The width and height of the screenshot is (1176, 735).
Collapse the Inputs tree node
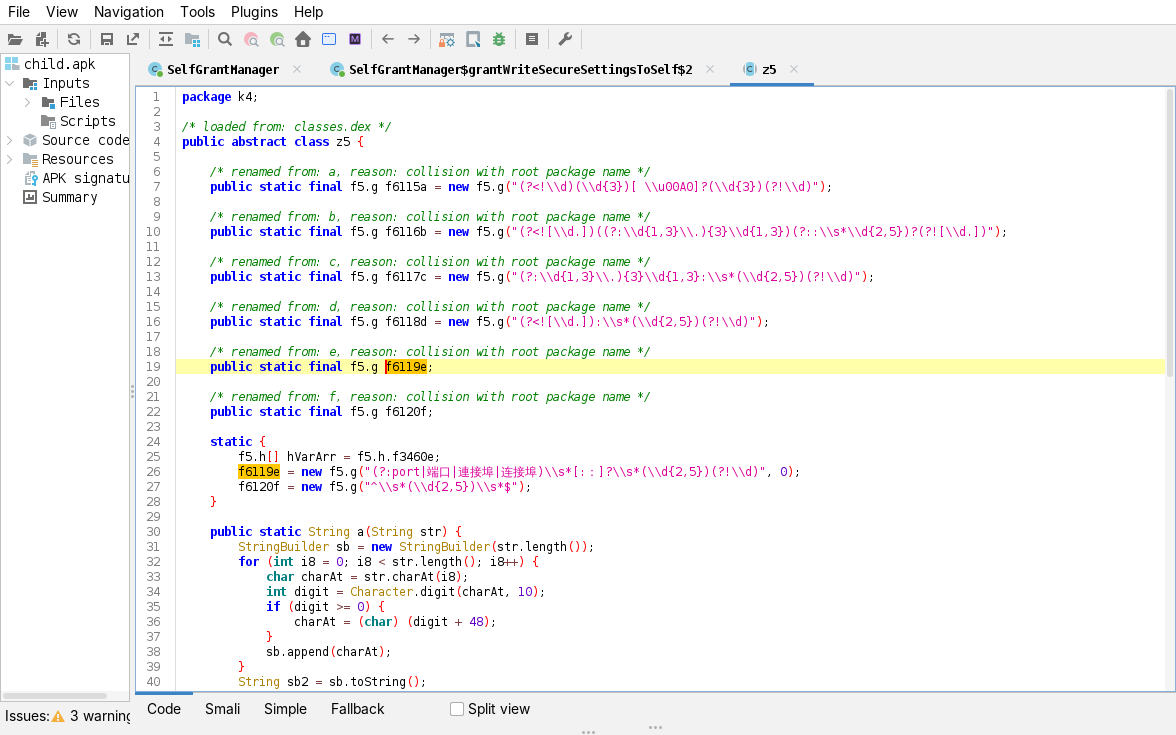pos(10,83)
